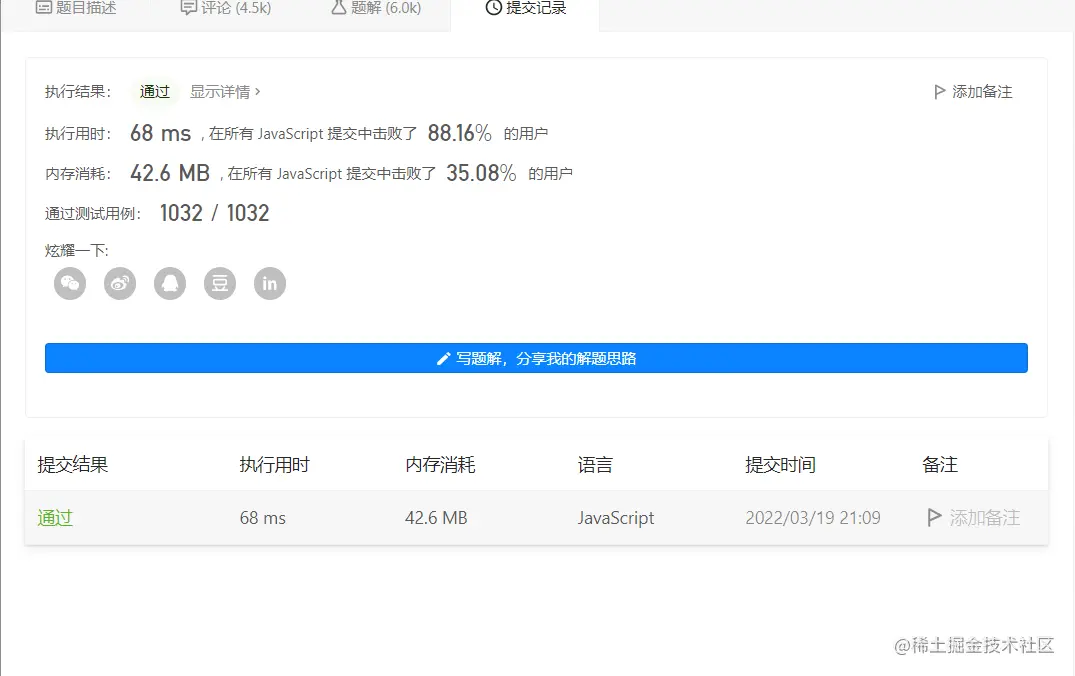Image resolution: width=1075 pixels, height=676 pixels.
Task: Open the 题目描述 tab
Action: pos(76,8)
